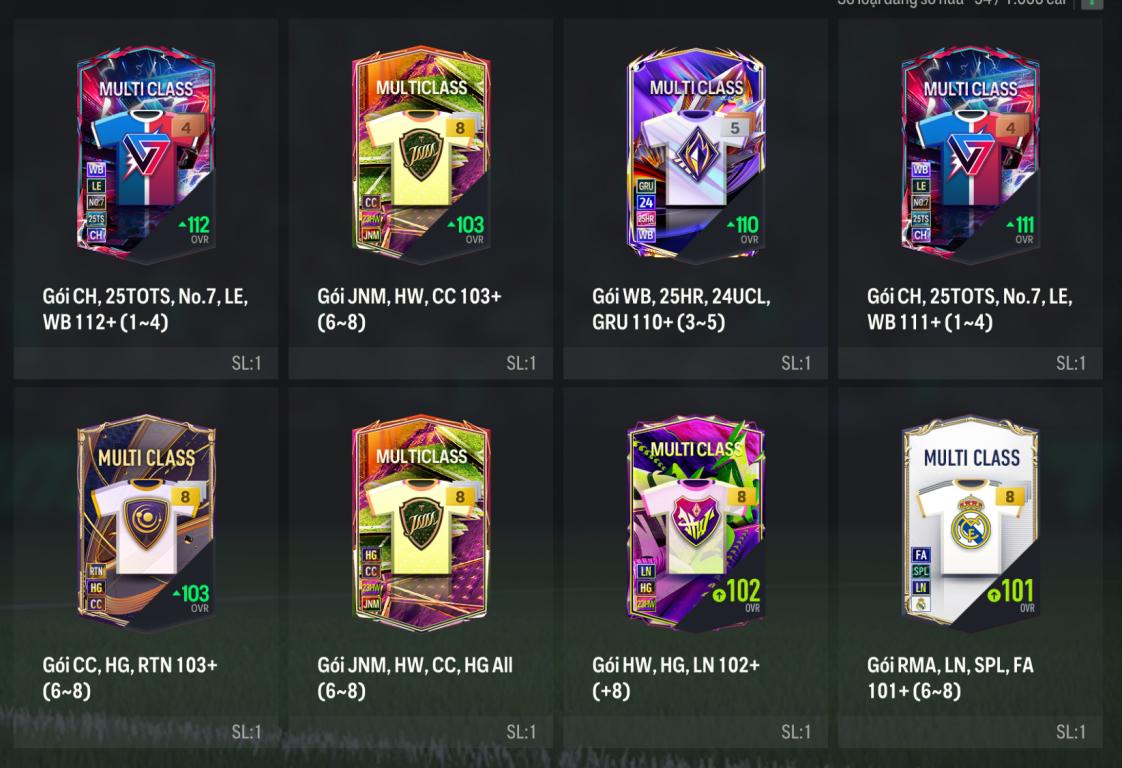
Task: Click the green button at top right corner
Action: click(1092, 4)
